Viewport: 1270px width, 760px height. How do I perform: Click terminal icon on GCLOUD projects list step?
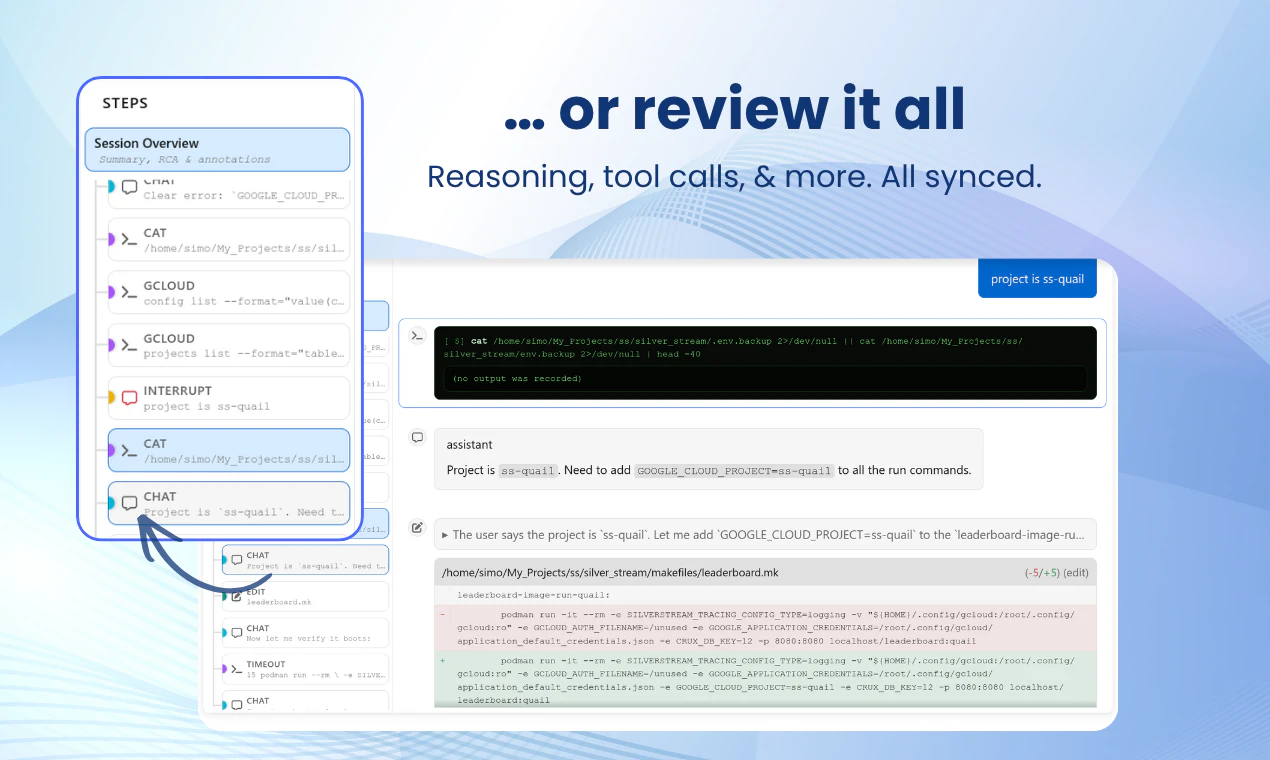(x=129, y=346)
